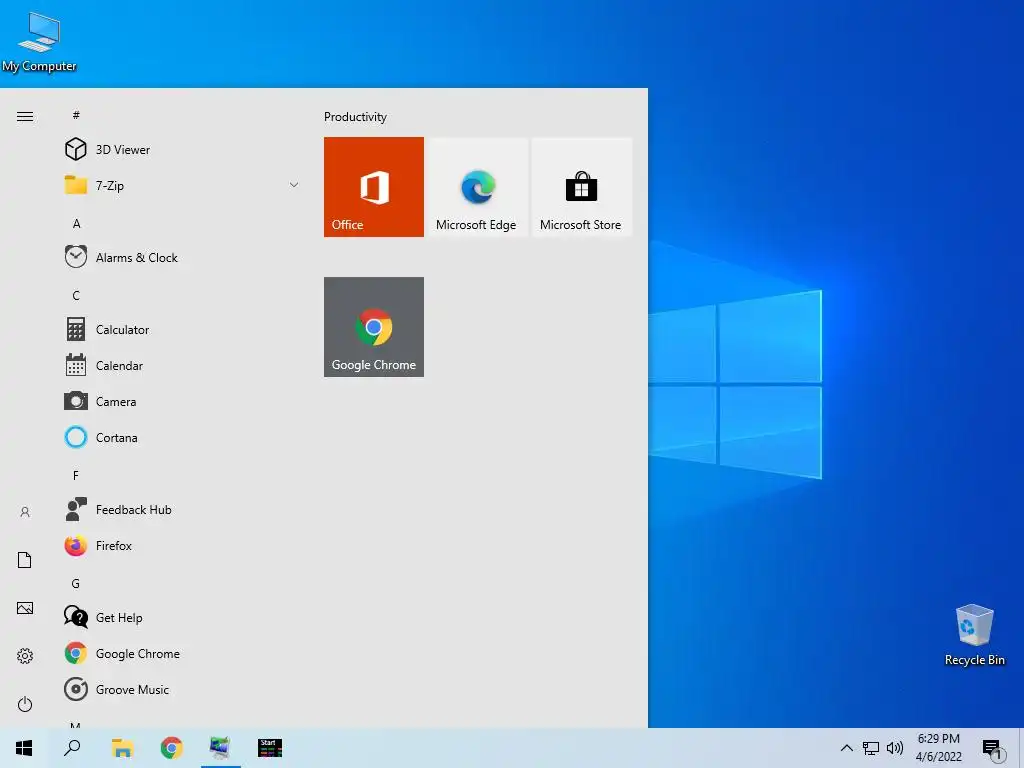Open Pictures from the Start sidebar
1024x768 pixels.
(x=25, y=608)
